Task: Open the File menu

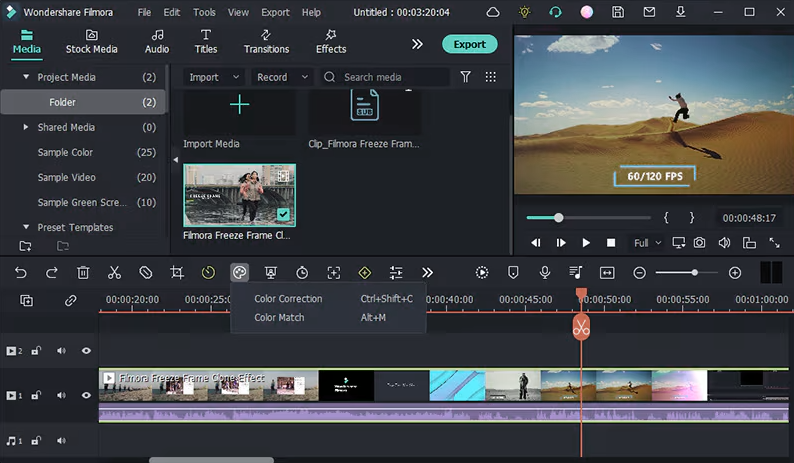Action: point(144,12)
